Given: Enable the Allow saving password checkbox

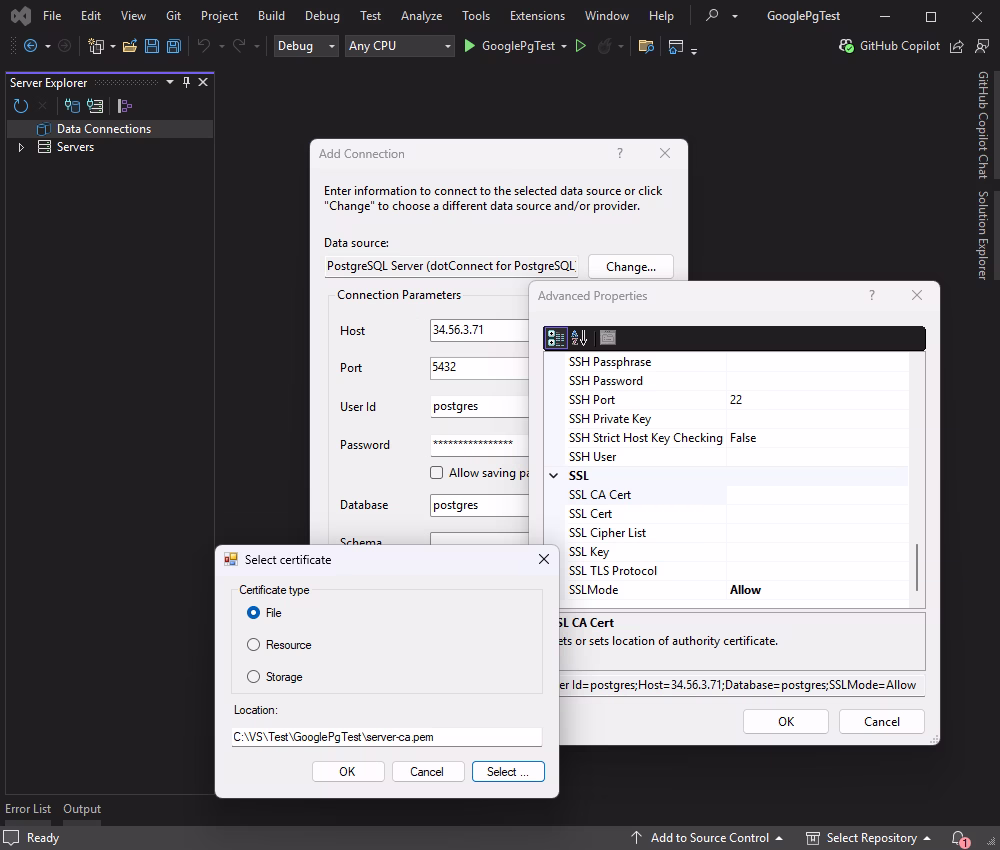Looking at the screenshot, I should 436,473.
